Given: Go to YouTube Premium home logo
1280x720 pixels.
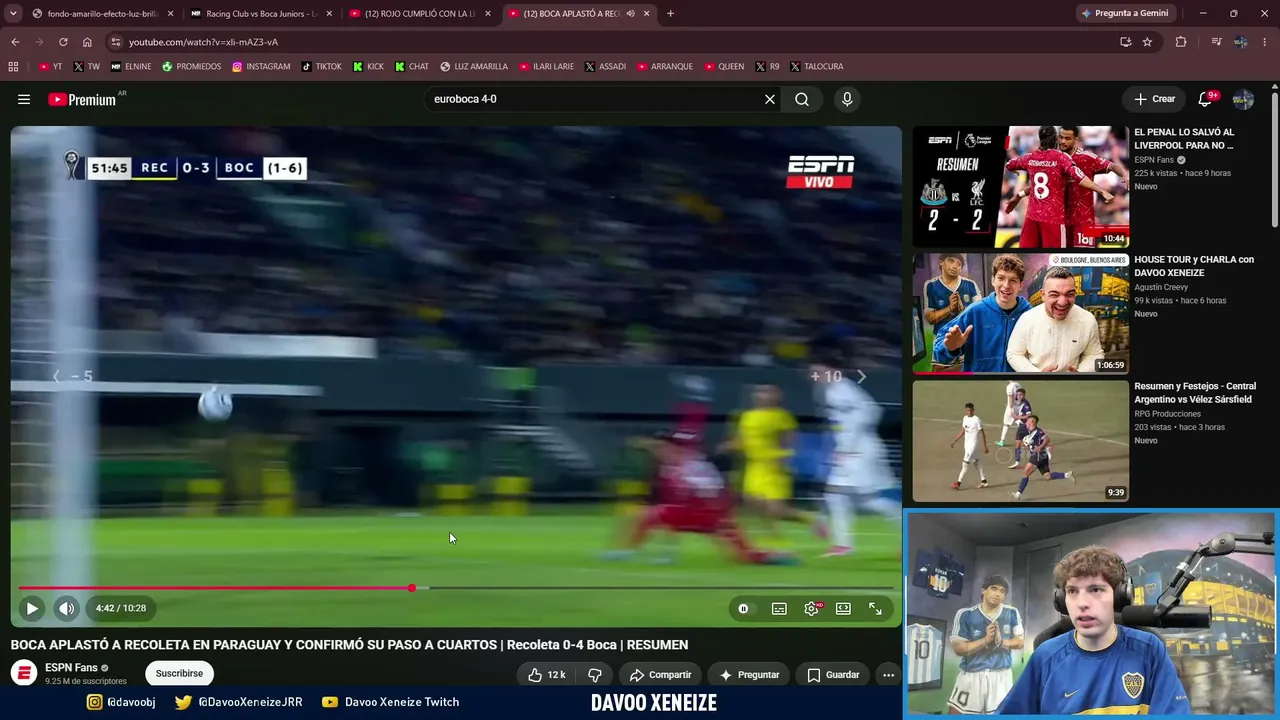Looking at the screenshot, I should pos(82,99).
